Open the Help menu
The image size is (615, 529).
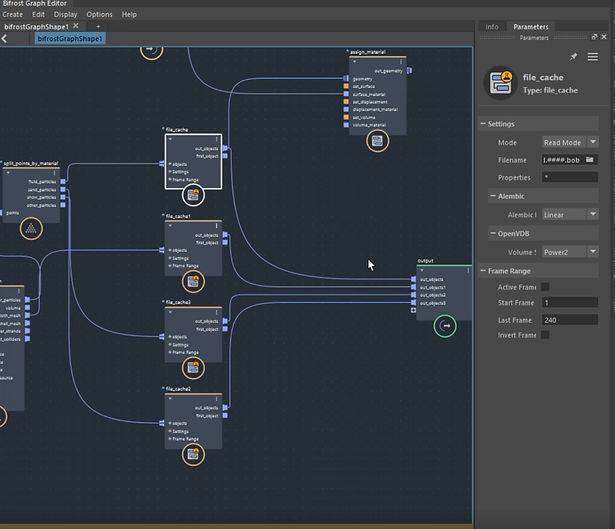(x=129, y=15)
